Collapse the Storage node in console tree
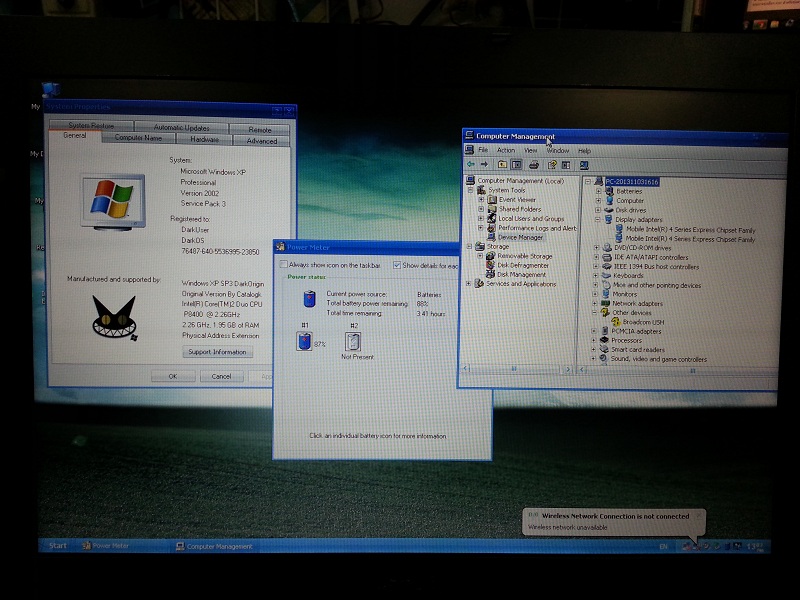The image size is (800, 600). [x=469, y=246]
